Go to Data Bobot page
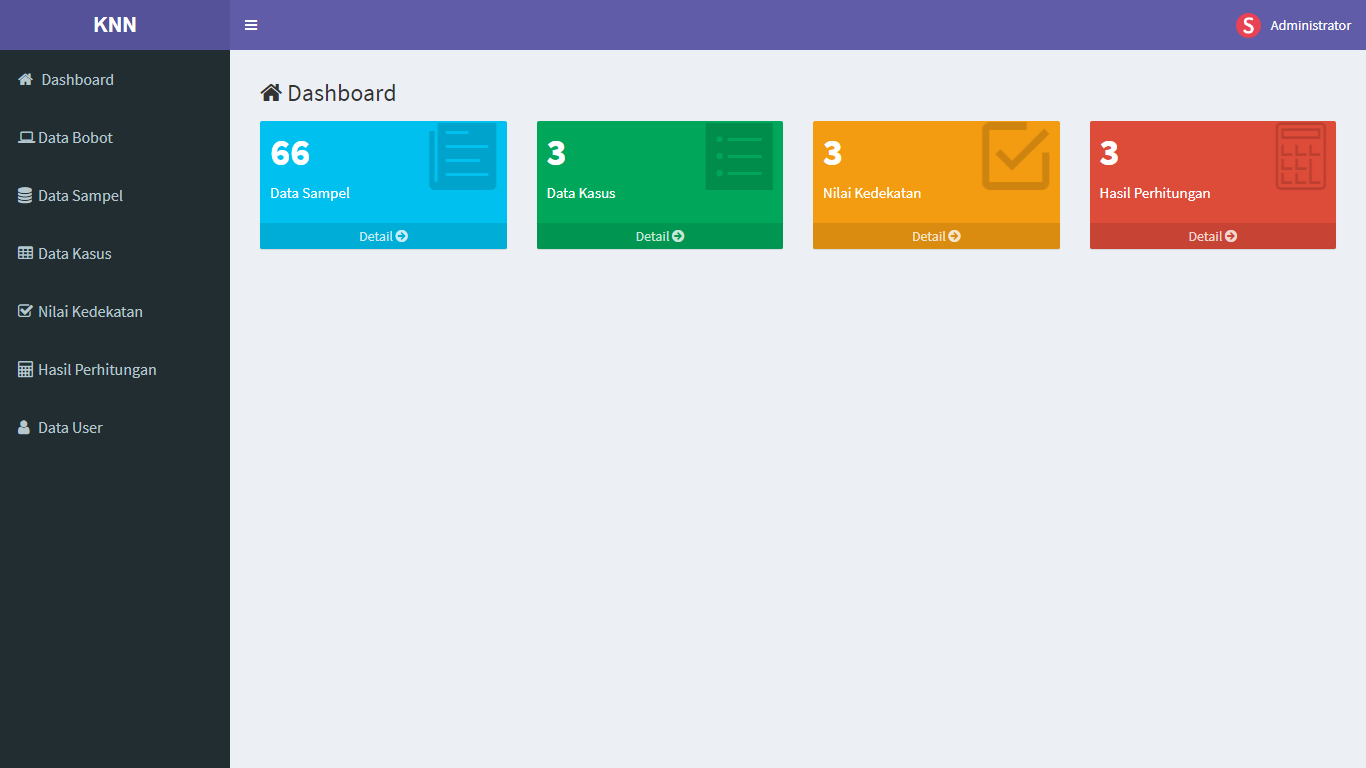This screenshot has width=1366, height=768. tap(75, 137)
